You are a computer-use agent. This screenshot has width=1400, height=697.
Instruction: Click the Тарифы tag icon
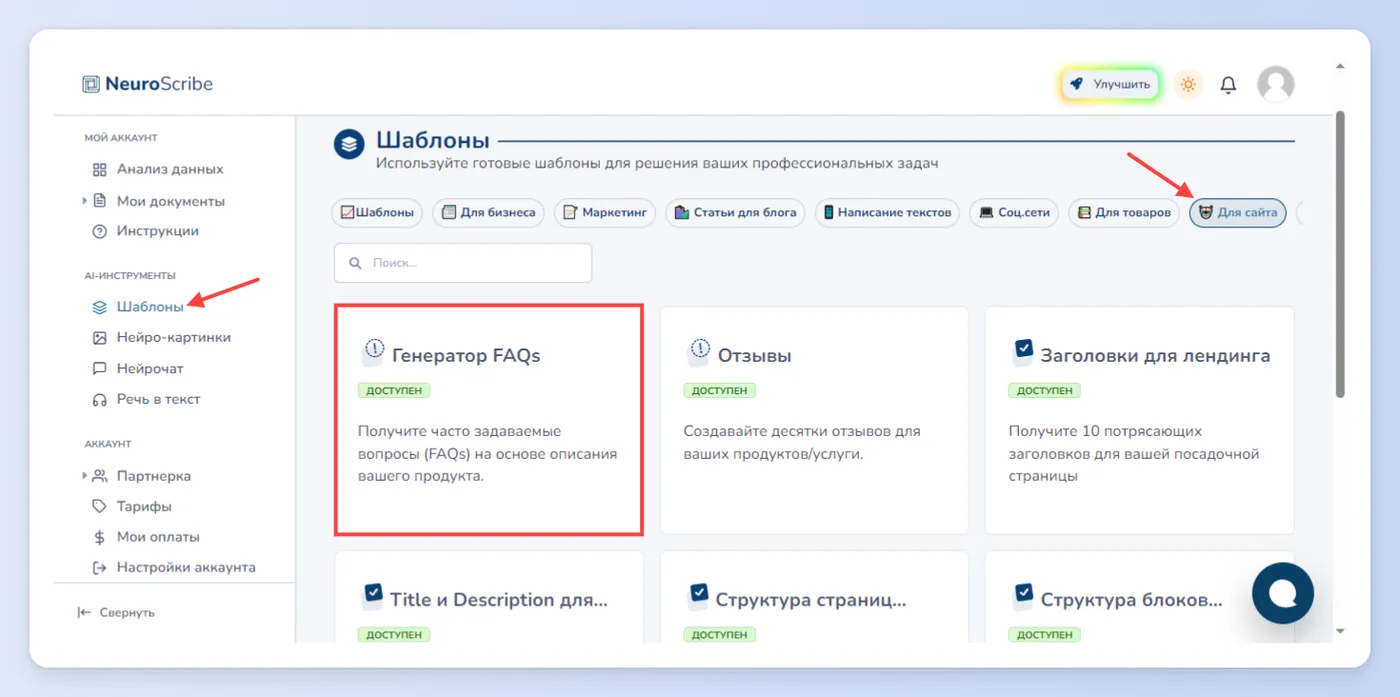tap(99, 506)
